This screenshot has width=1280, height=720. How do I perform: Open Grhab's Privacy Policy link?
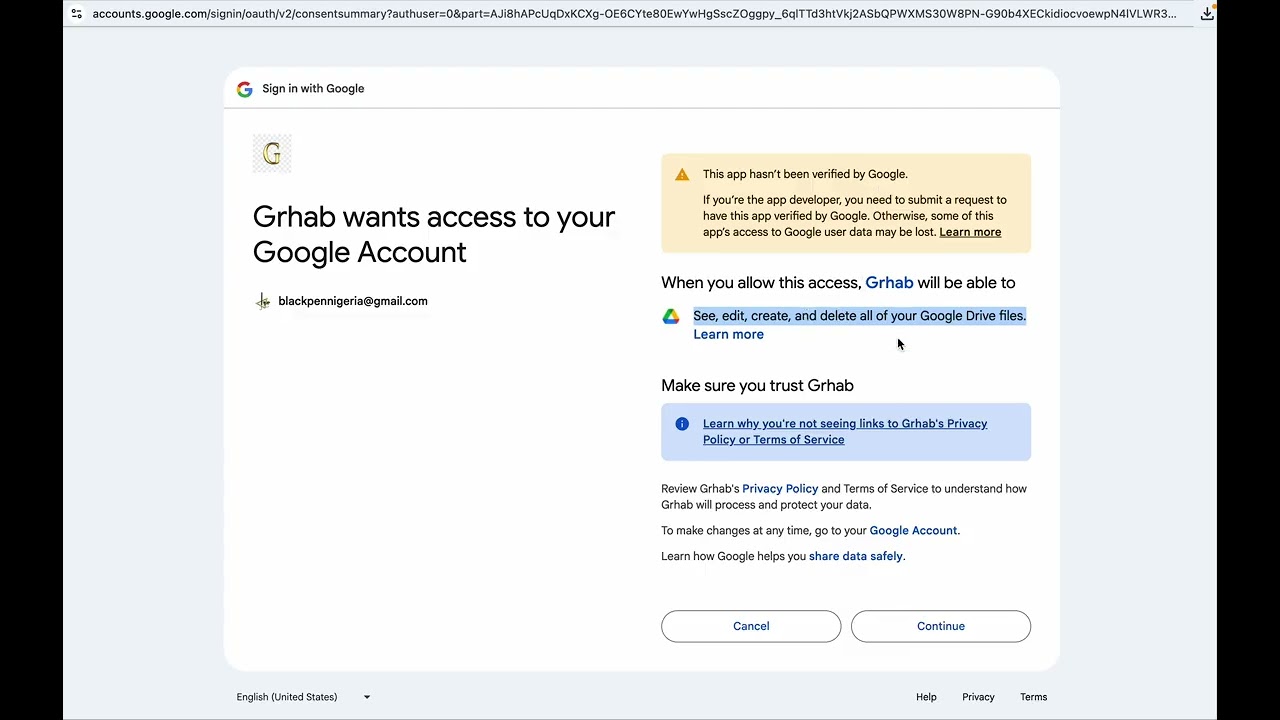(780, 489)
